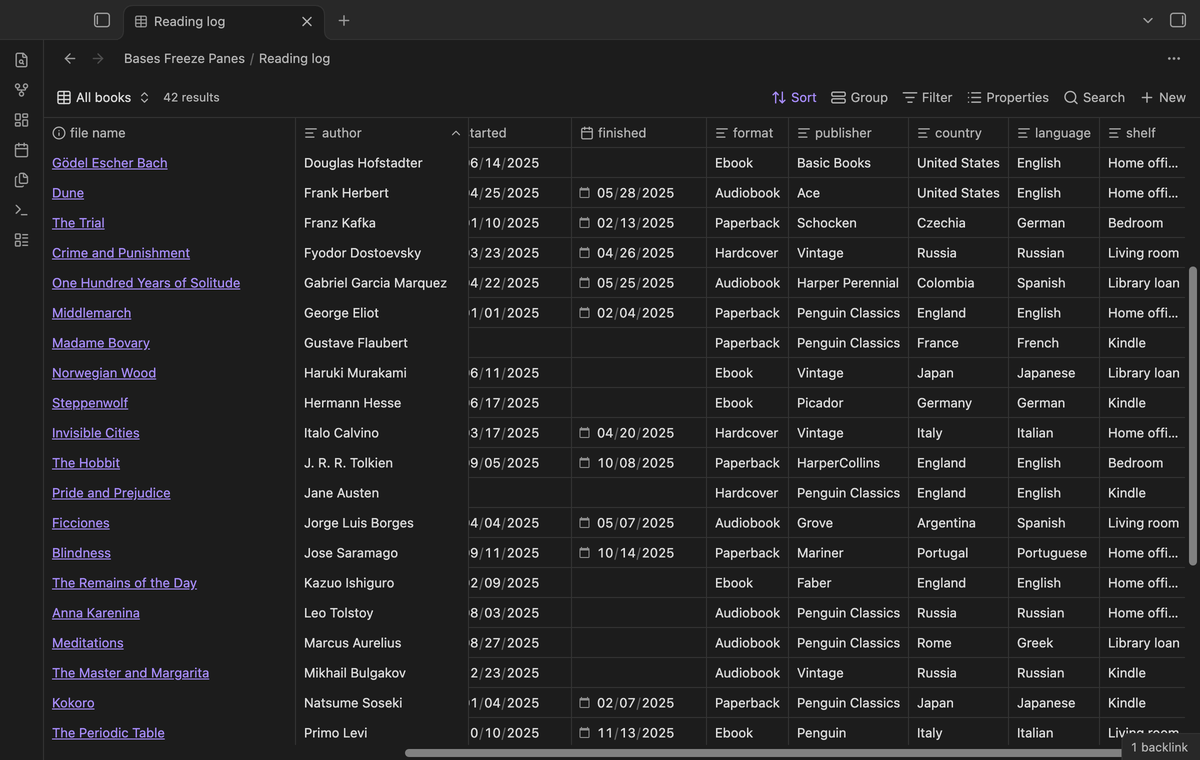Open the Properties toolbar option
The image size is (1200, 760).
pyautogui.click(x=1008, y=97)
